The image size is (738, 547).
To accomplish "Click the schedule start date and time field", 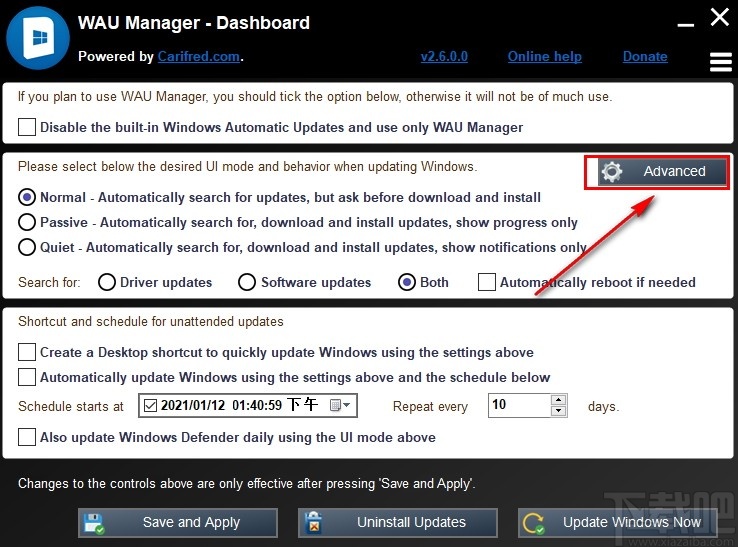I will 248,405.
